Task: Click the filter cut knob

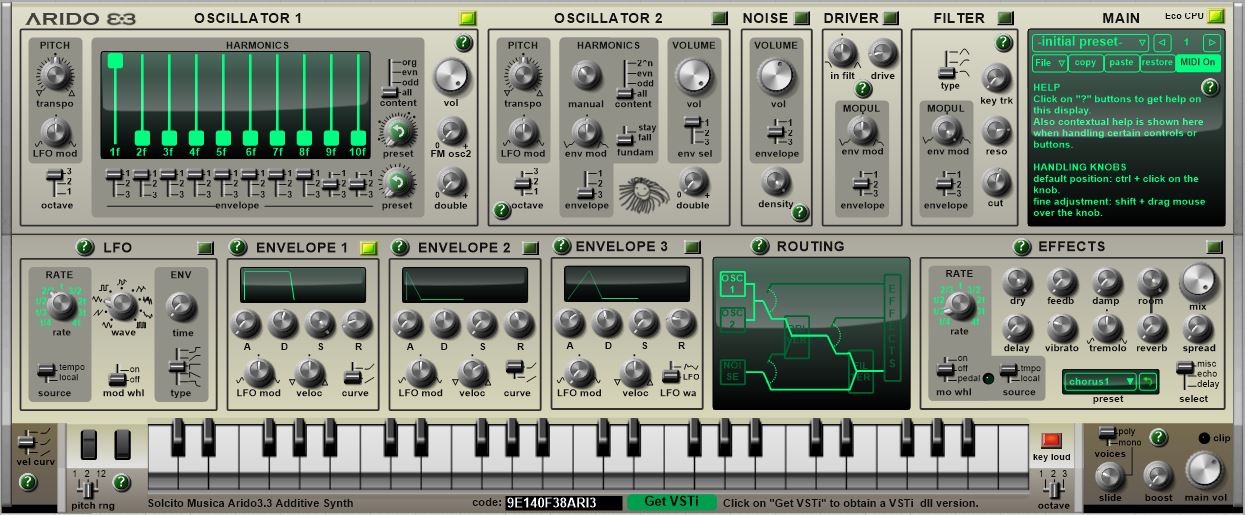Action: pyautogui.click(x=996, y=182)
